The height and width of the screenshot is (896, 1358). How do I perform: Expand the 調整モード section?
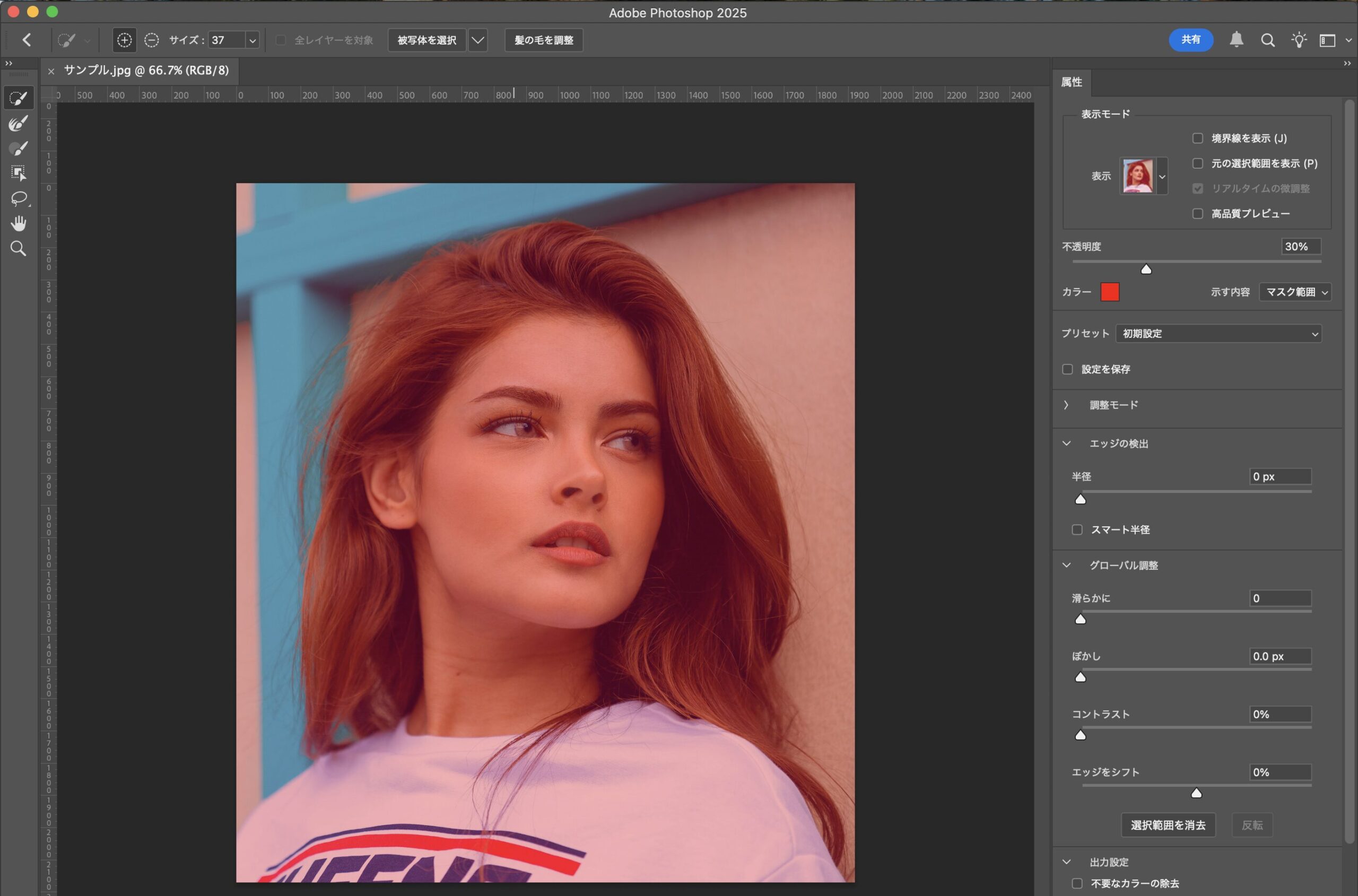tap(1066, 405)
